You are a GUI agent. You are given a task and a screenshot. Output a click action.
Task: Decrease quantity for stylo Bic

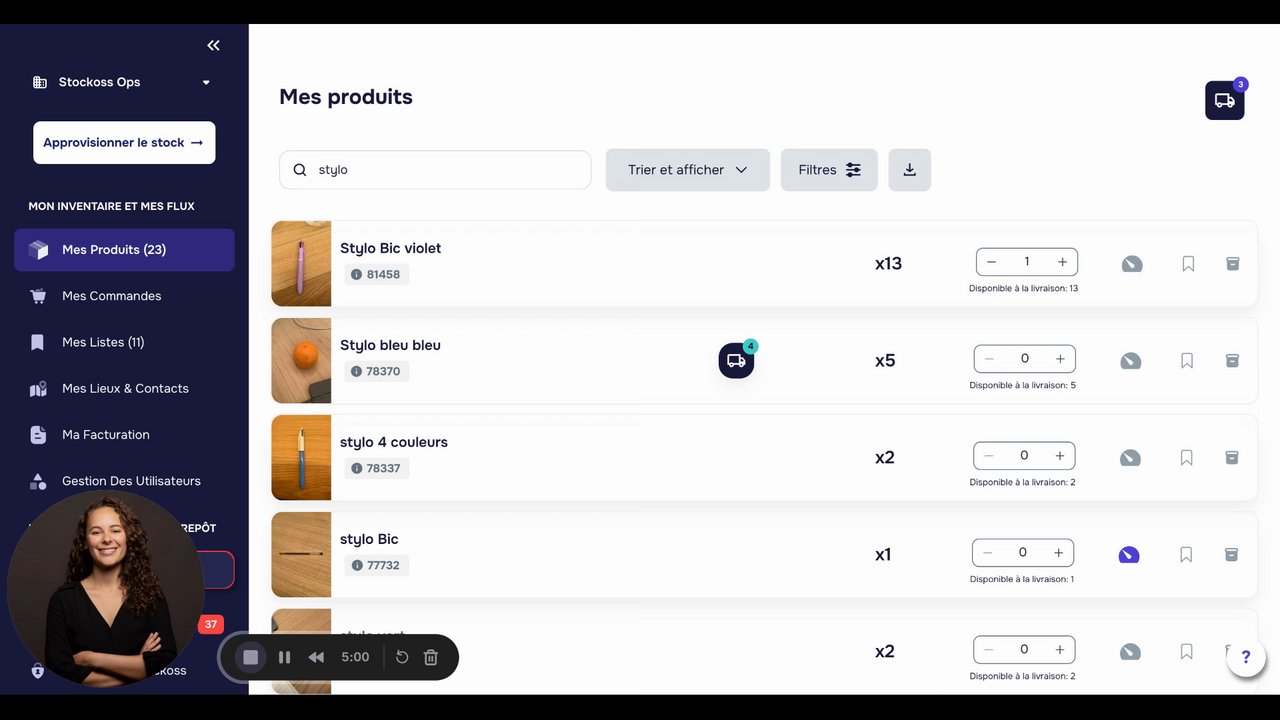point(987,553)
